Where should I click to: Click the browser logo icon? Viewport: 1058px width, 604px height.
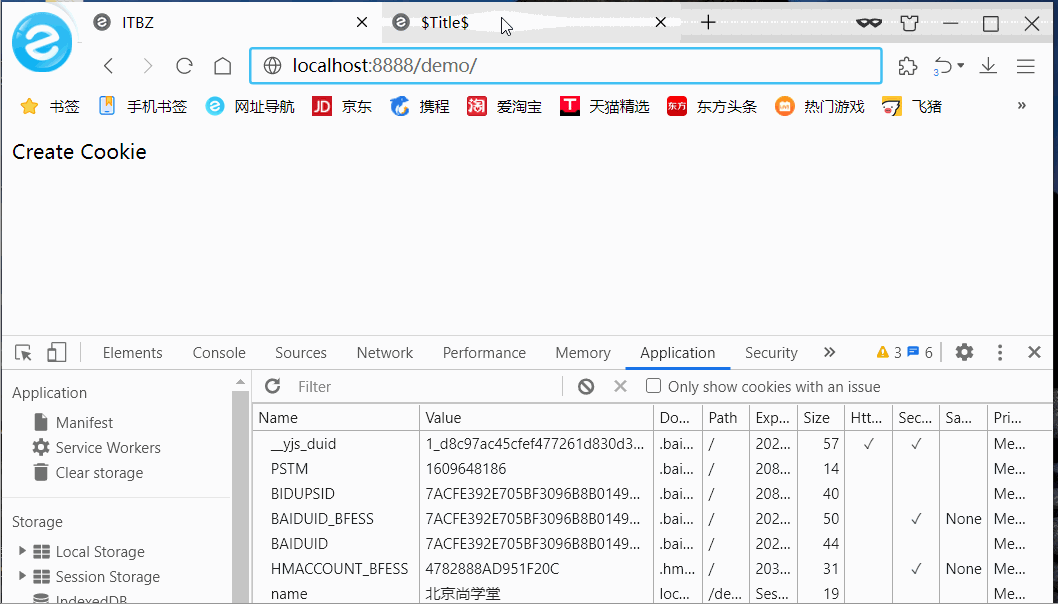point(42,42)
